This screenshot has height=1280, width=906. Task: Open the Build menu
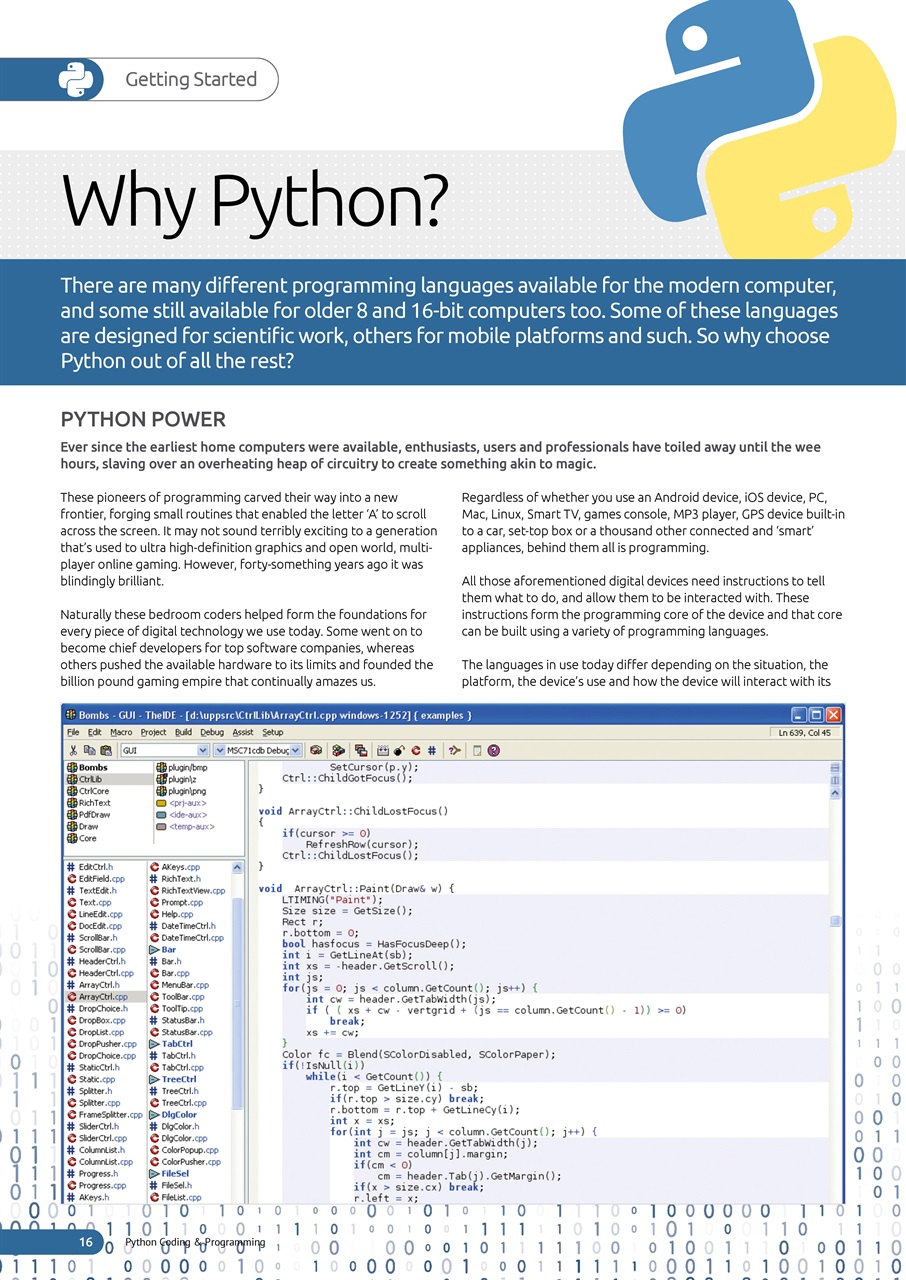[184, 733]
